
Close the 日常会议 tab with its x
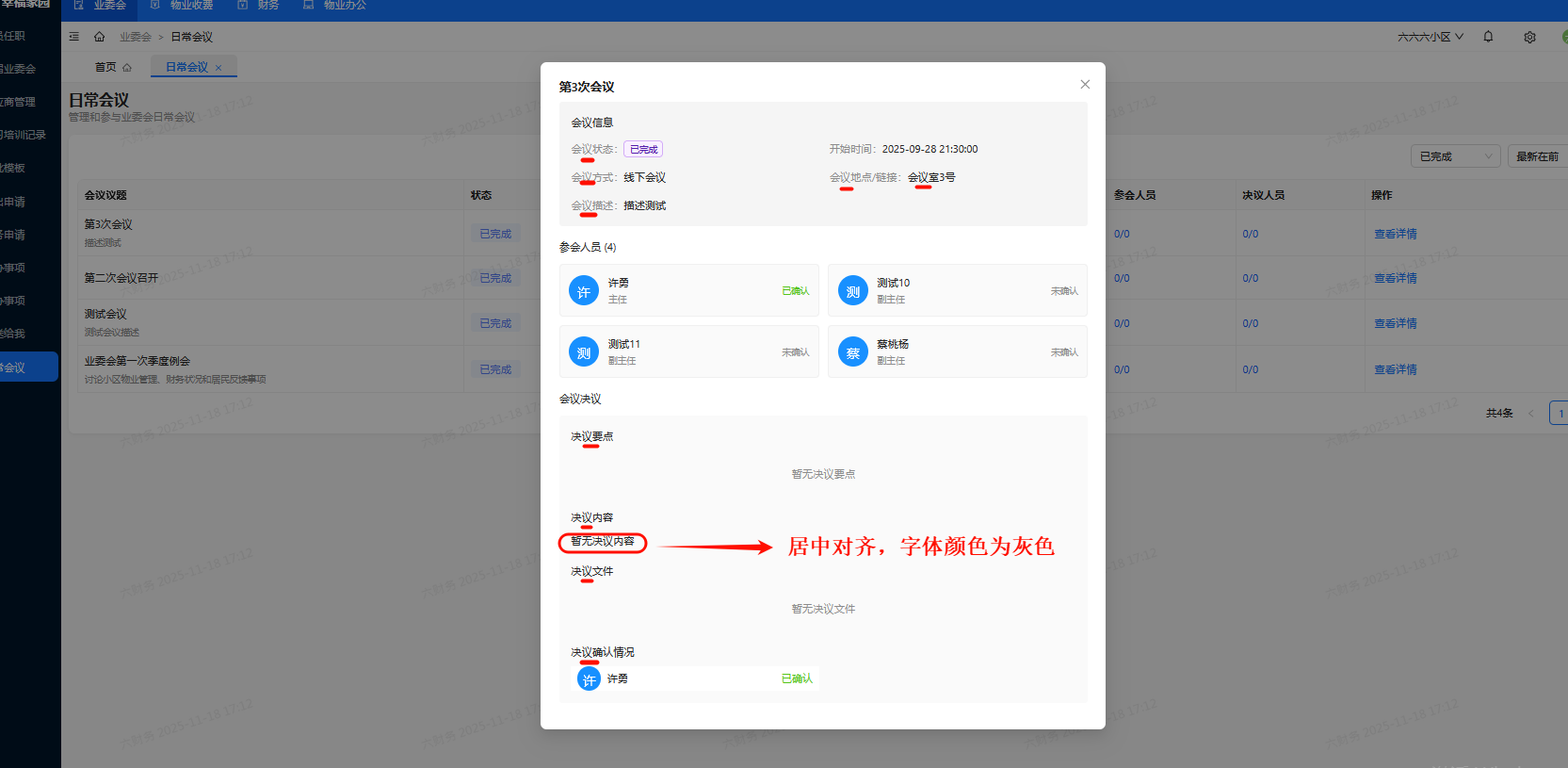(x=218, y=68)
